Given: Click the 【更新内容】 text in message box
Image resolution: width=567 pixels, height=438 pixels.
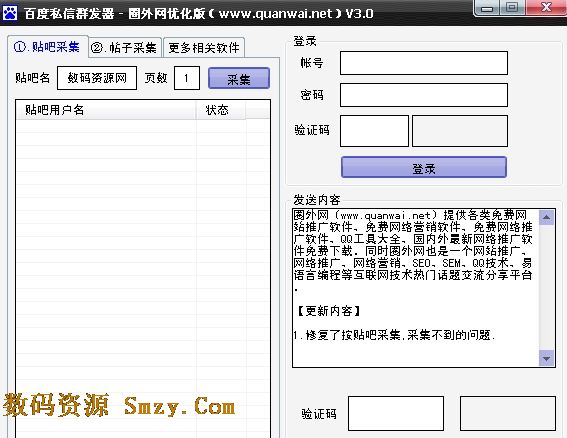Looking at the screenshot, I should pyautogui.click(x=328, y=311).
